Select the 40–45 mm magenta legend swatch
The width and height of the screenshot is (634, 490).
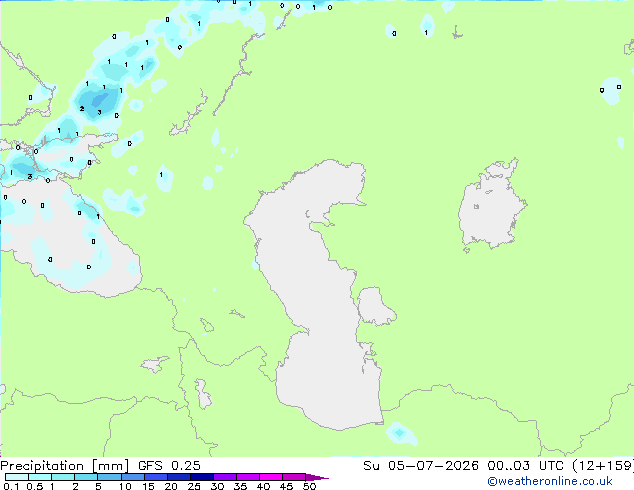(271, 477)
